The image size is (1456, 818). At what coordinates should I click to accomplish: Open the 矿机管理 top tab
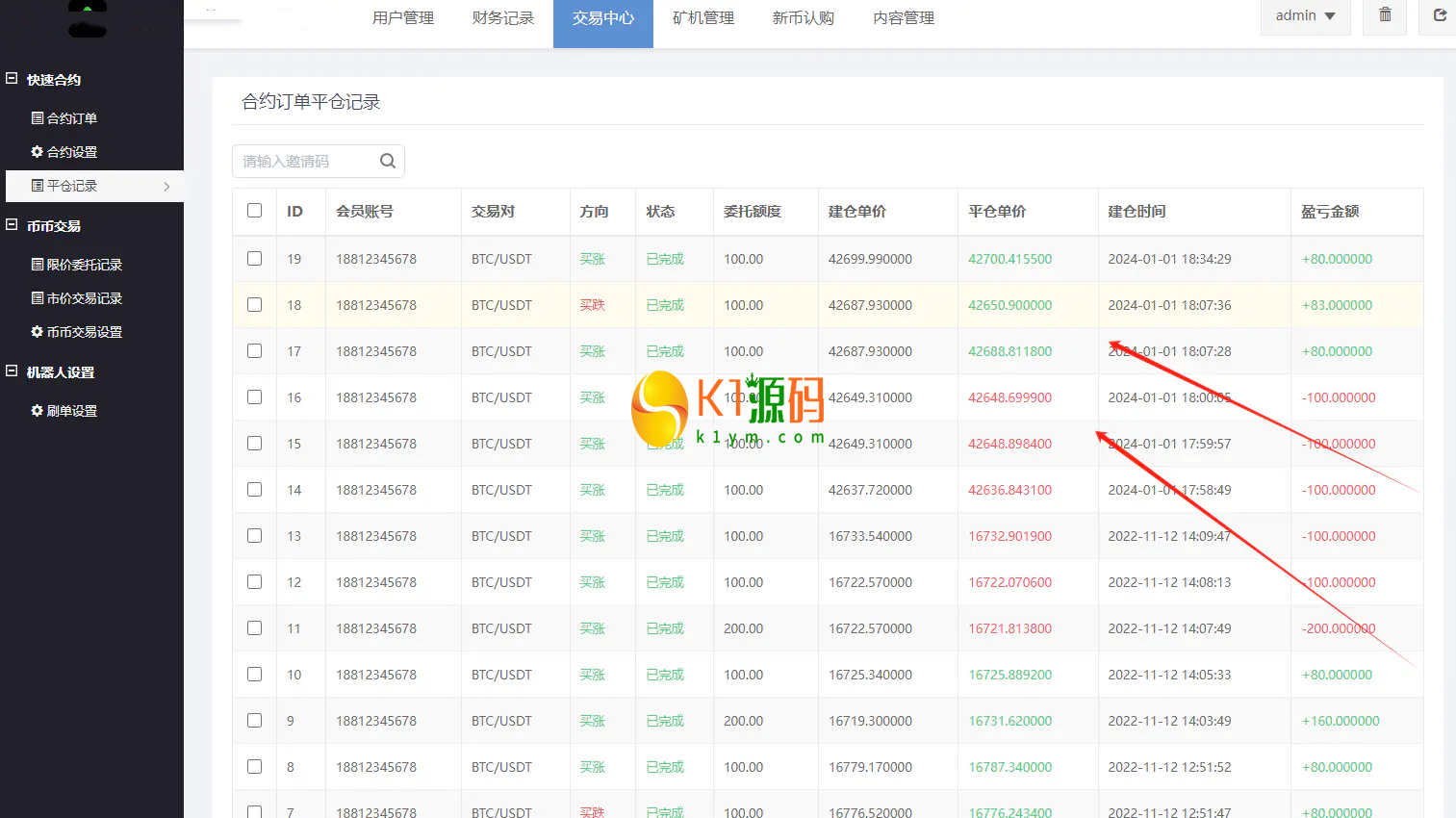pos(703,18)
